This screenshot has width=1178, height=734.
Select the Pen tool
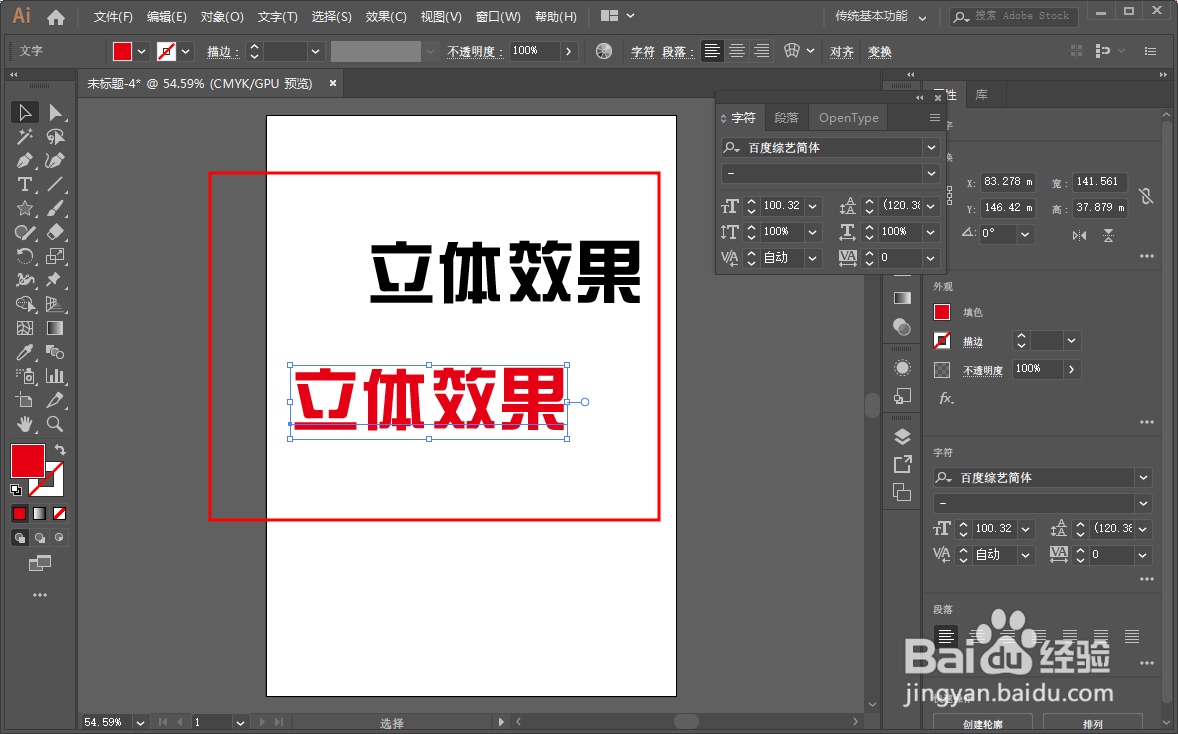point(25,161)
